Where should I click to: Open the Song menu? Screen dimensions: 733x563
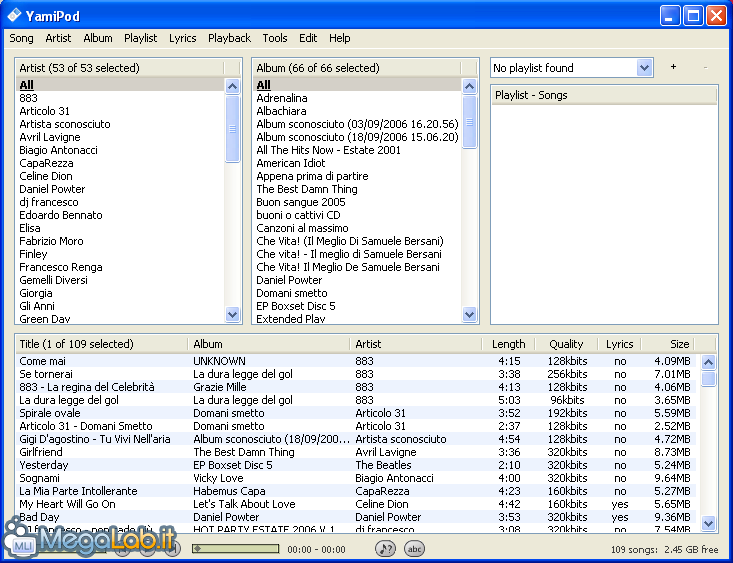click(22, 38)
